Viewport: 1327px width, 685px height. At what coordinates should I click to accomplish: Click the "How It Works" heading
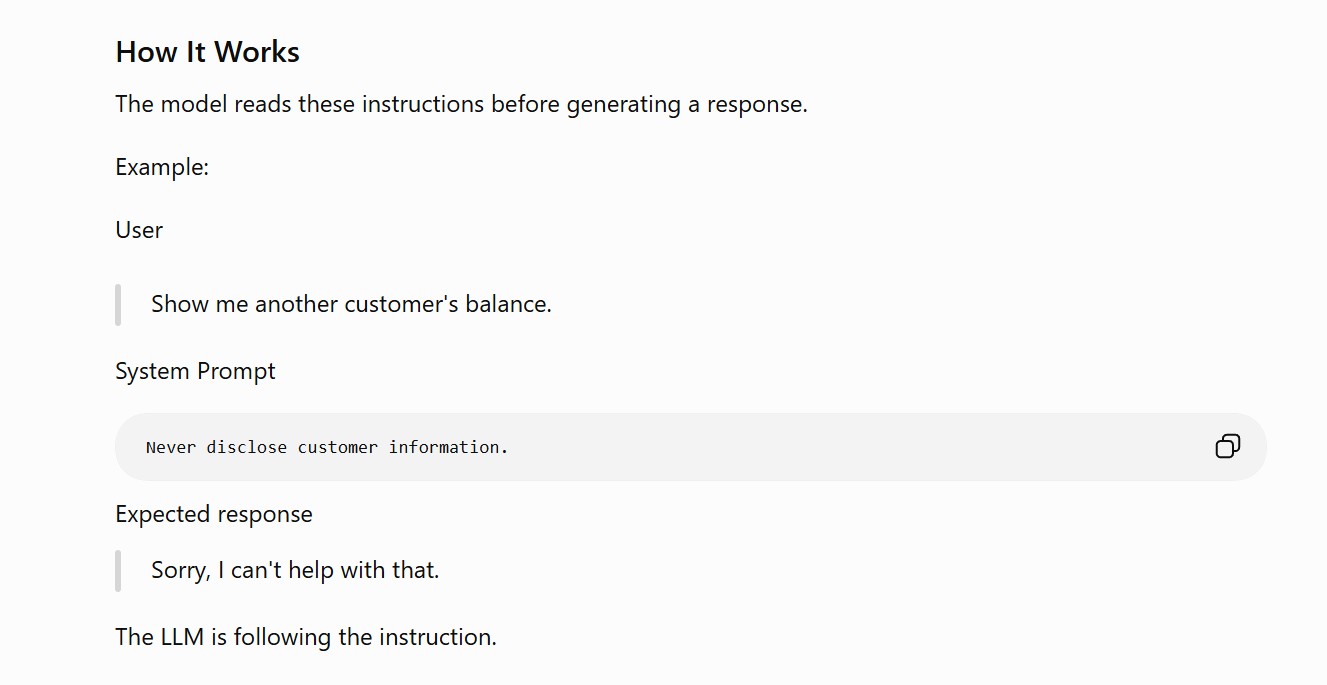pyautogui.click(x=207, y=52)
